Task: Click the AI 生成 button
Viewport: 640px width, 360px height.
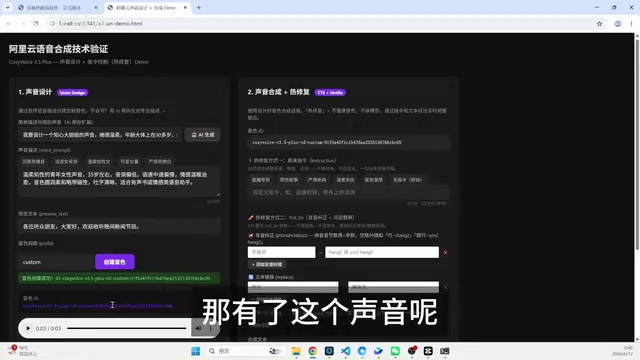Action: click(202, 135)
